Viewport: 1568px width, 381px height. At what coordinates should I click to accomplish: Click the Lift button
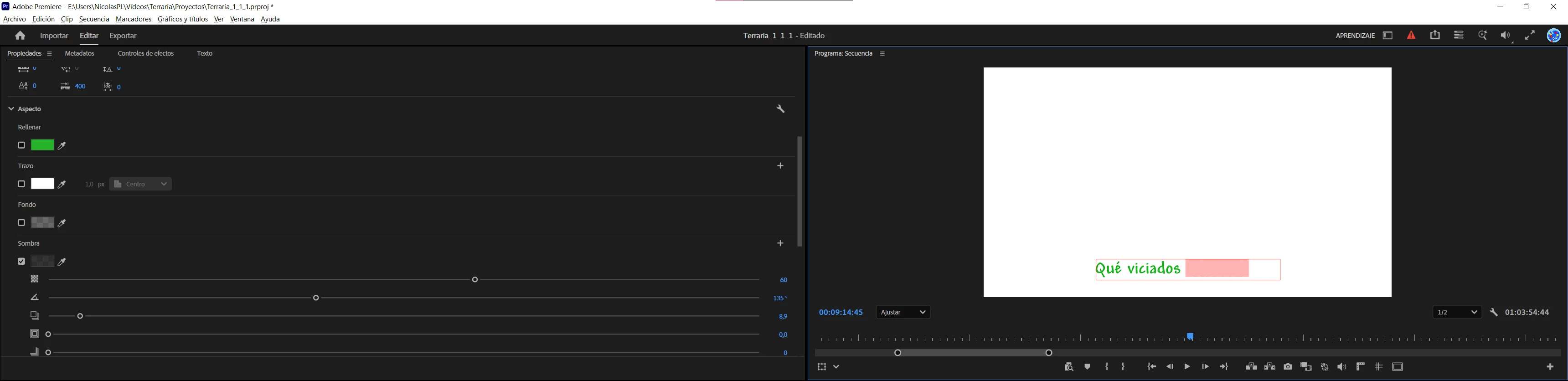click(1251, 367)
